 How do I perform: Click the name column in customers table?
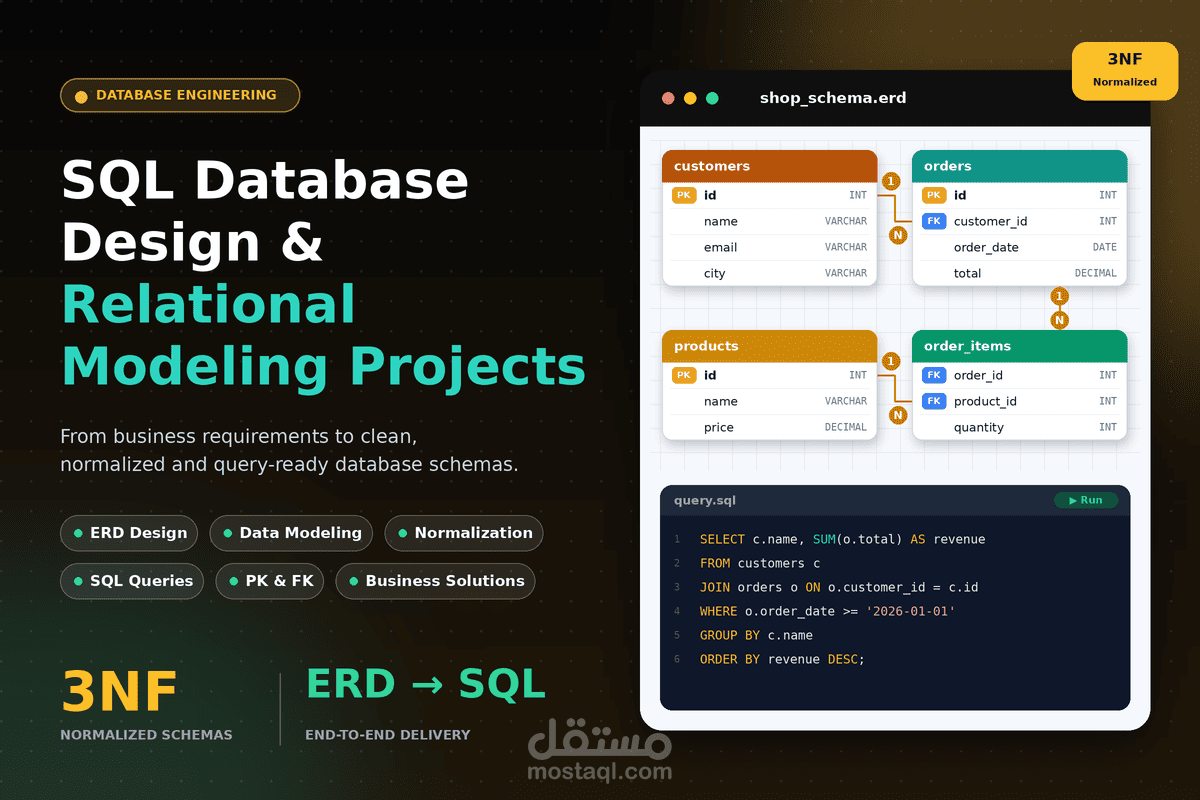point(720,221)
